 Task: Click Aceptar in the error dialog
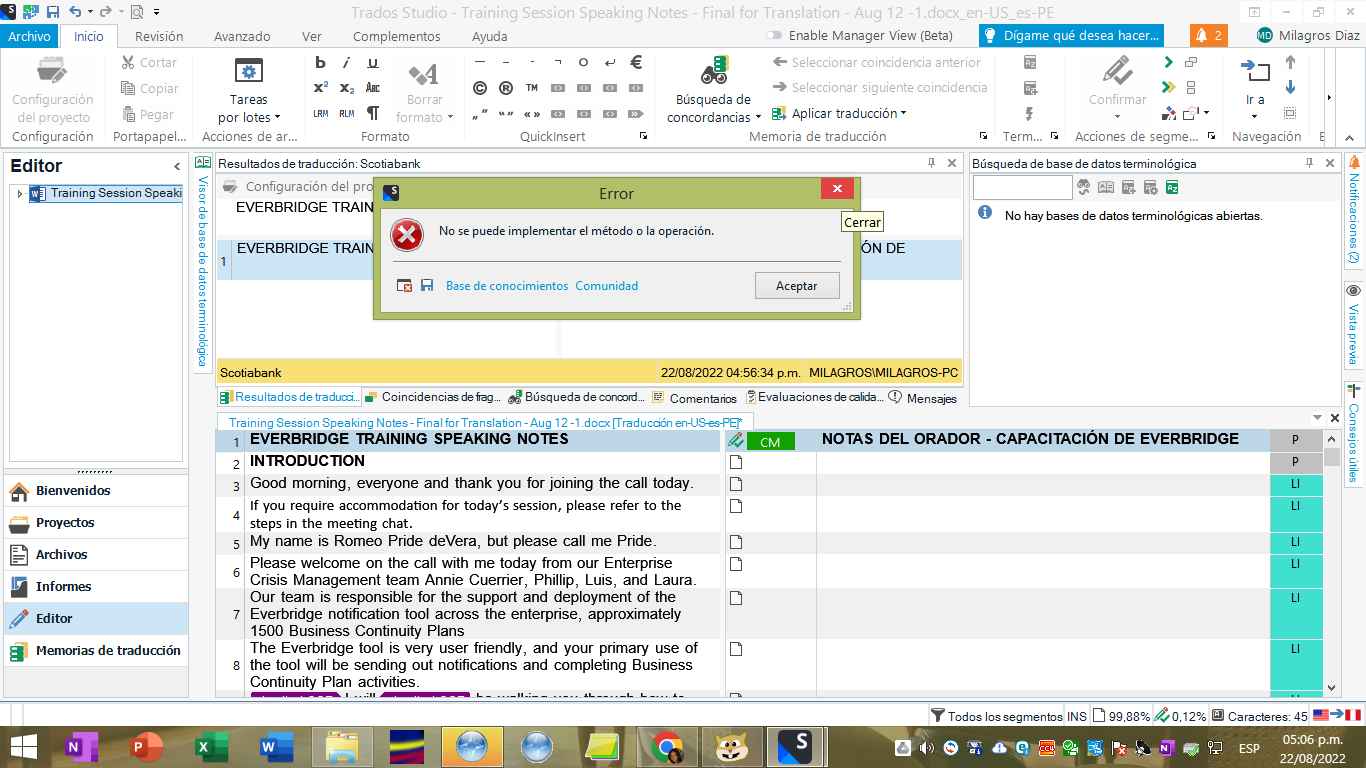(x=796, y=286)
